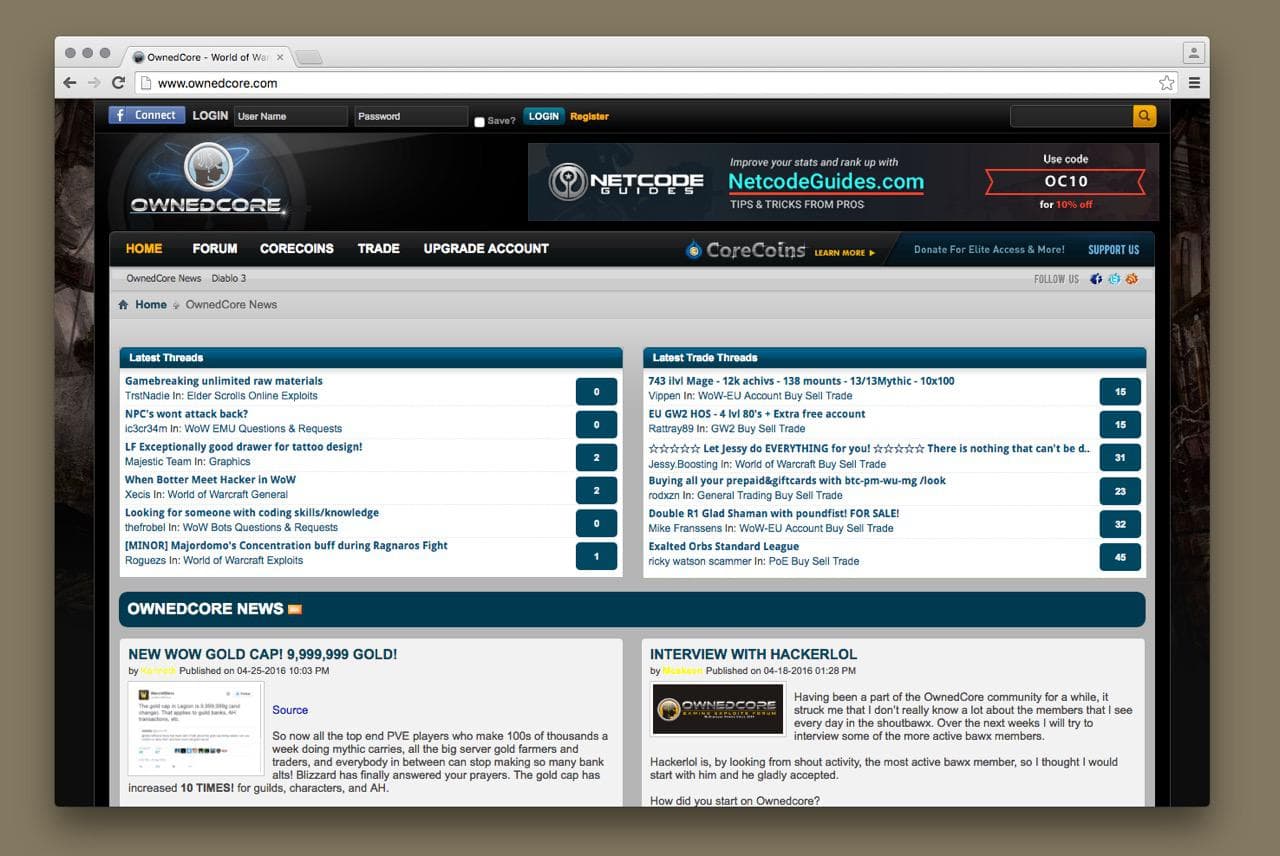Click the Facebook Connect button
The image size is (1280, 856).
(147, 115)
